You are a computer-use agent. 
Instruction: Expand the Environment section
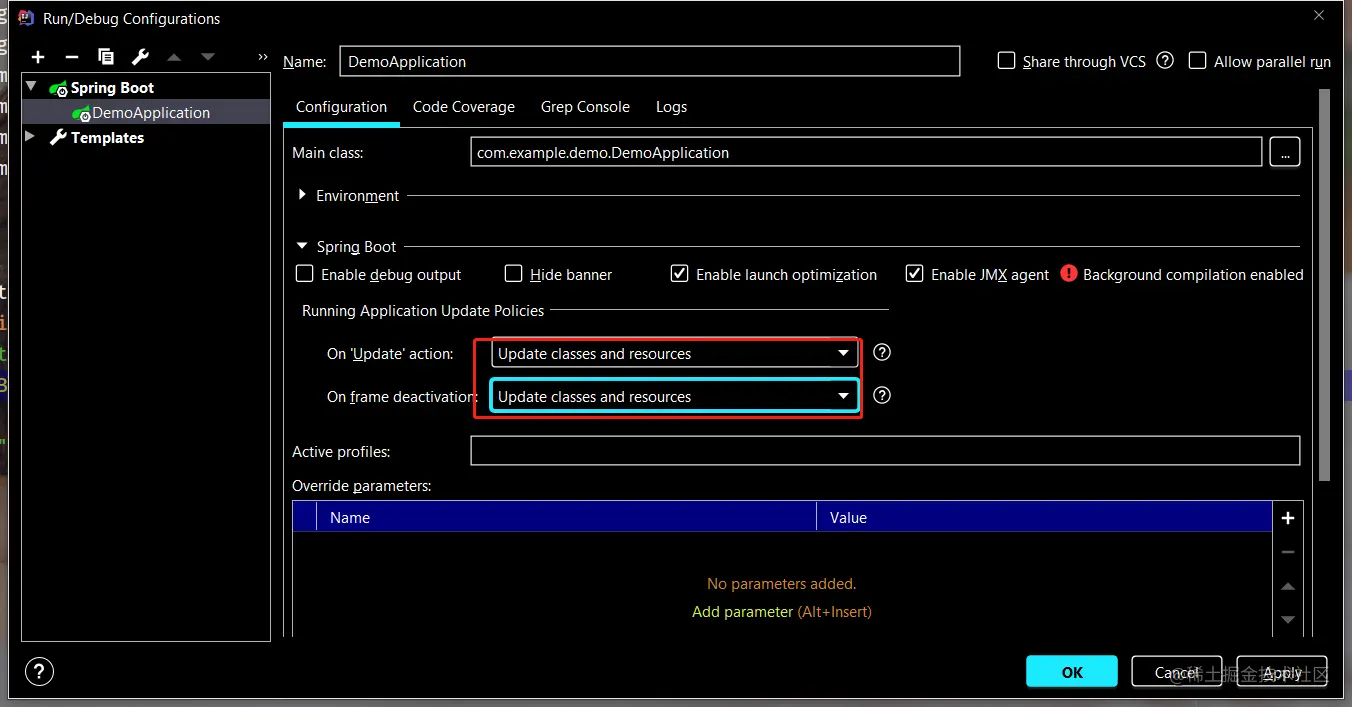[x=302, y=195]
